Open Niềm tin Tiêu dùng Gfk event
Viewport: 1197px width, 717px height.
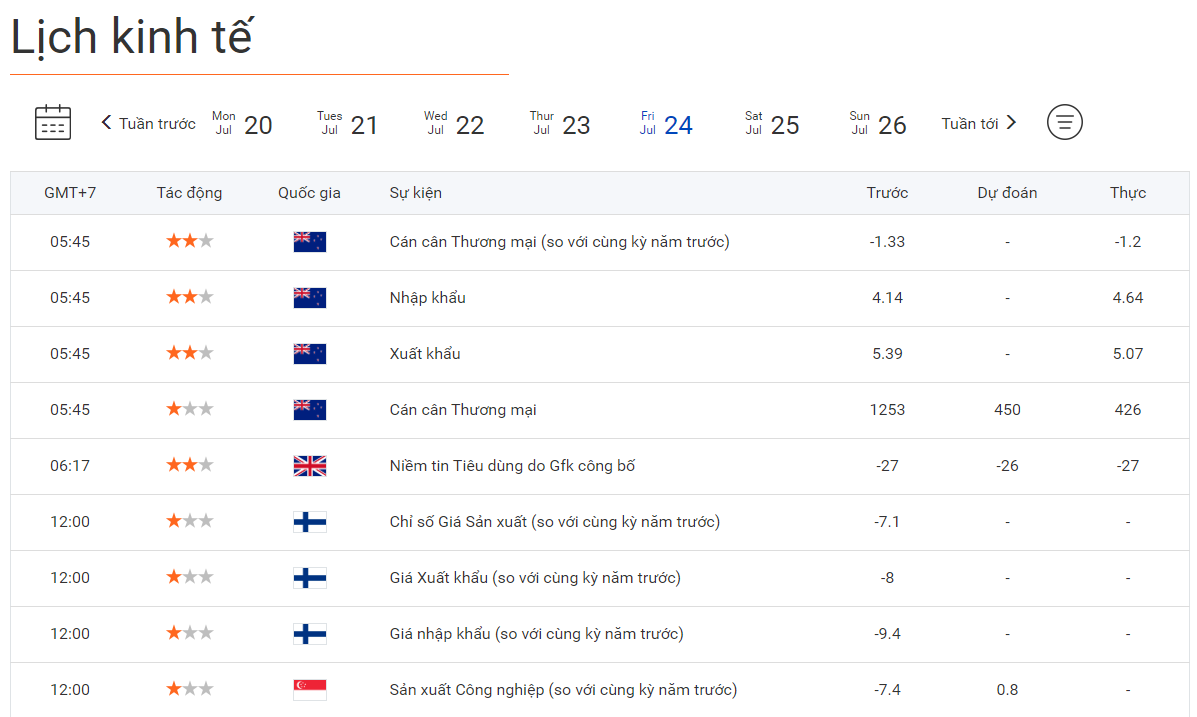pos(512,466)
